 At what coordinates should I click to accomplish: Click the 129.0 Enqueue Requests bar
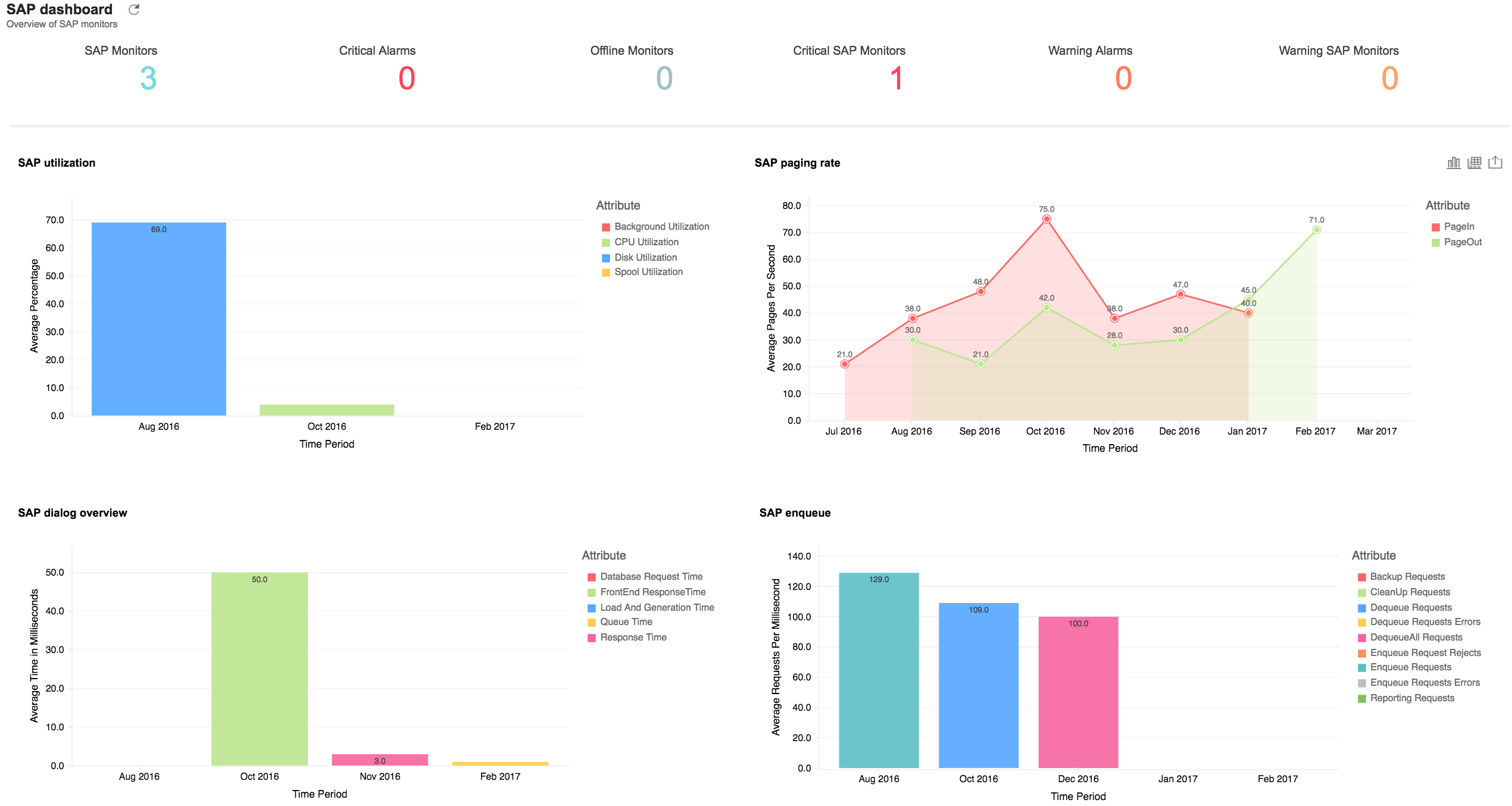coord(879,670)
